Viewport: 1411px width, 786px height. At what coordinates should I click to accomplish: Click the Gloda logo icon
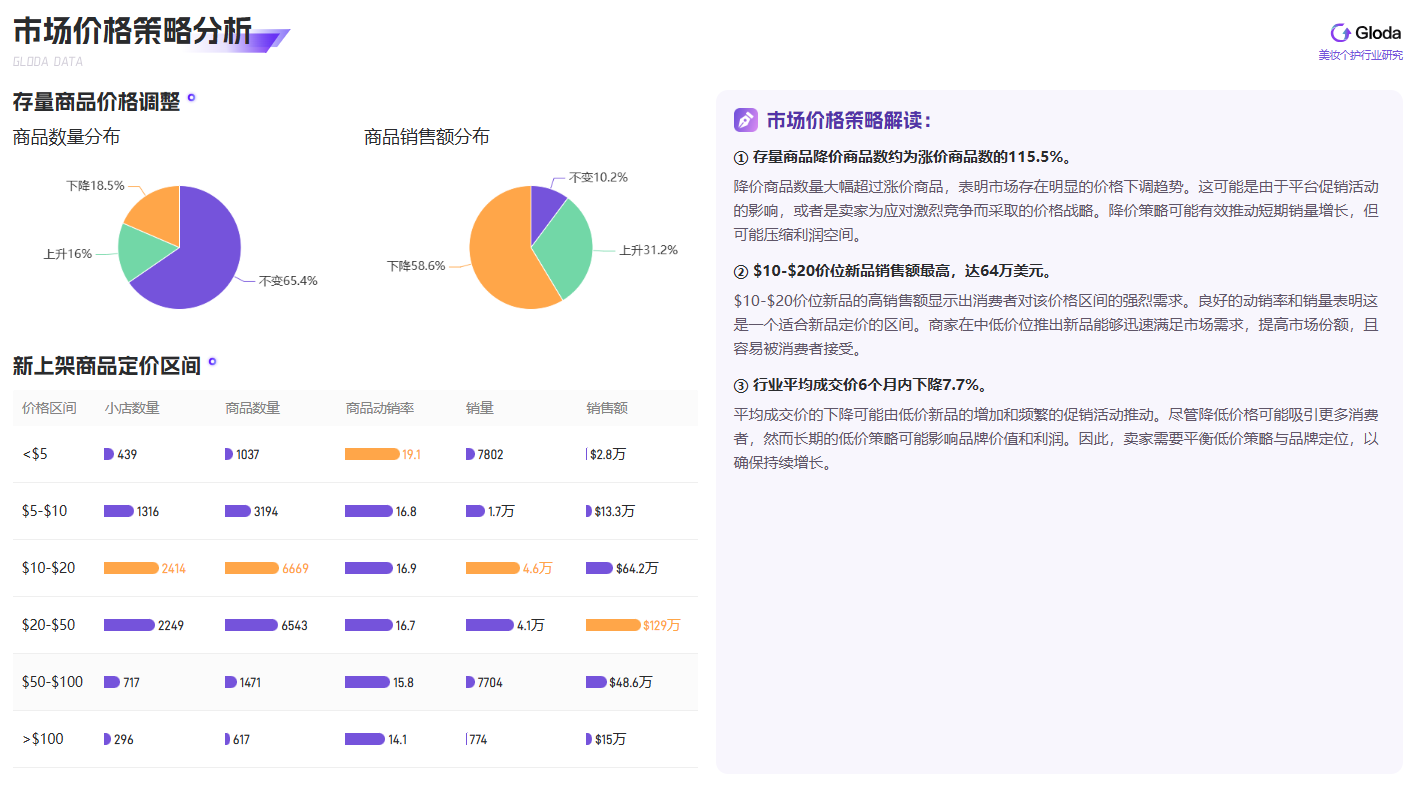pos(1340,33)
